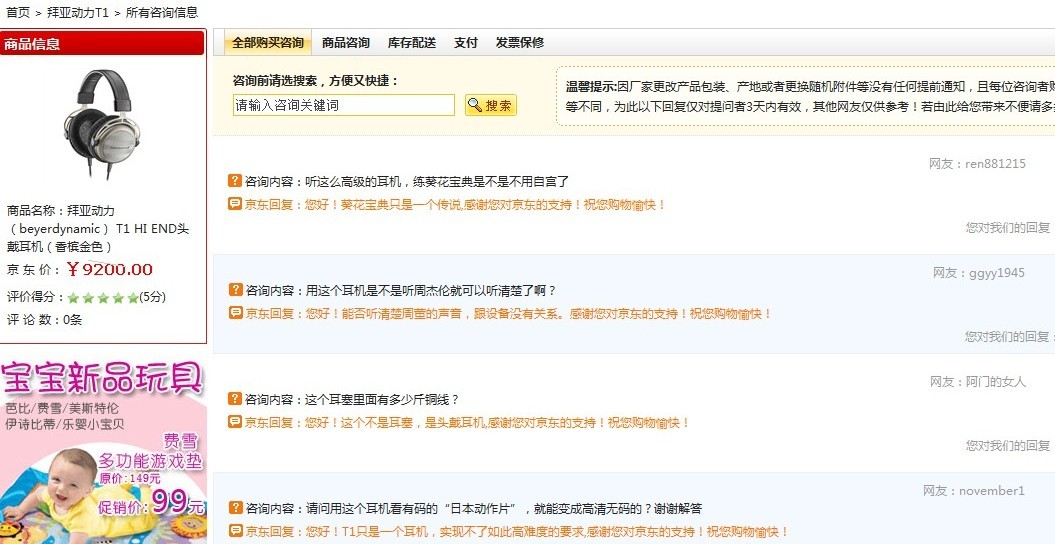Click question icon beside 周杰伦 inquiry

(235, 290)
